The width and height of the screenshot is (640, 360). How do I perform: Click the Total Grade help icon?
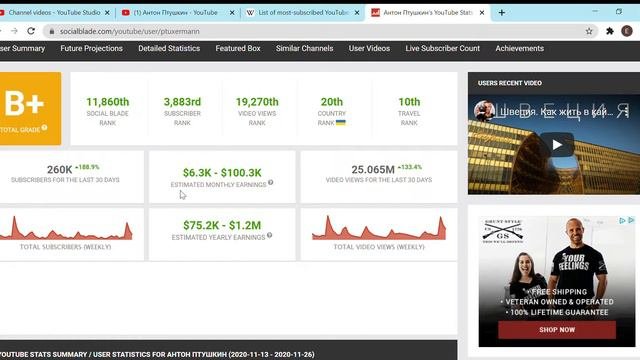tap(44, 128)
